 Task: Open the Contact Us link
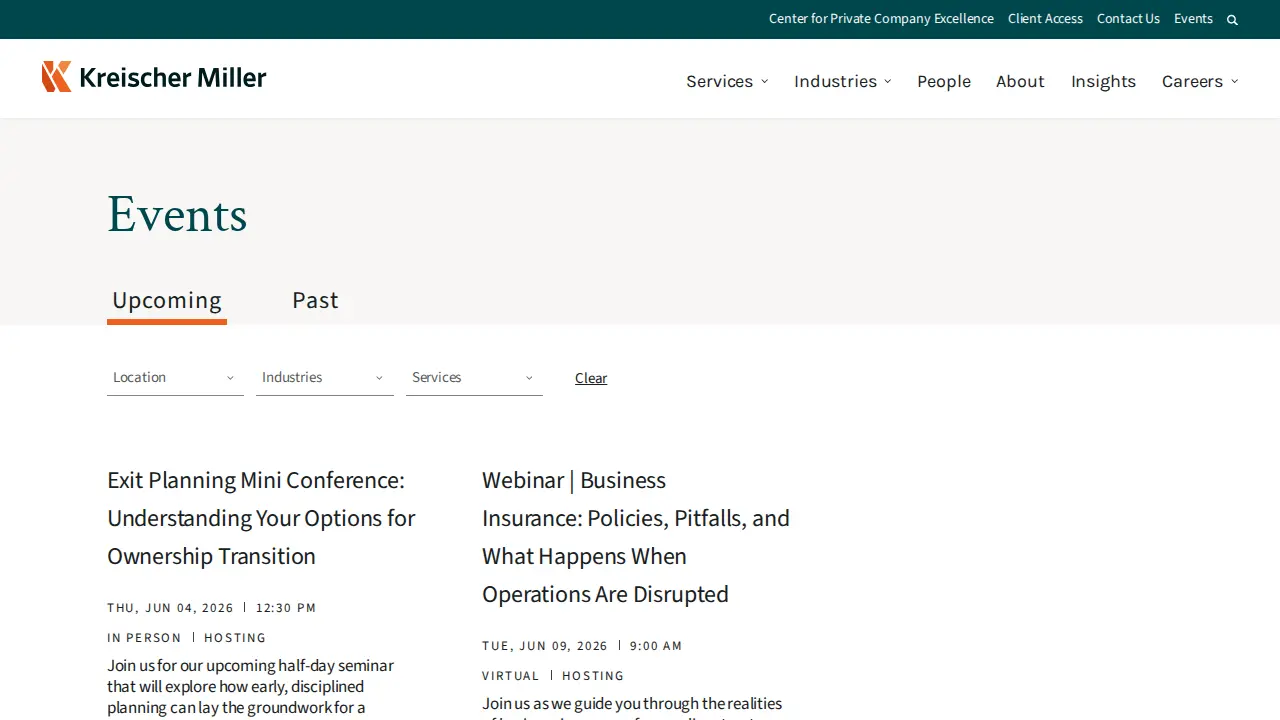click(1128, 19)
